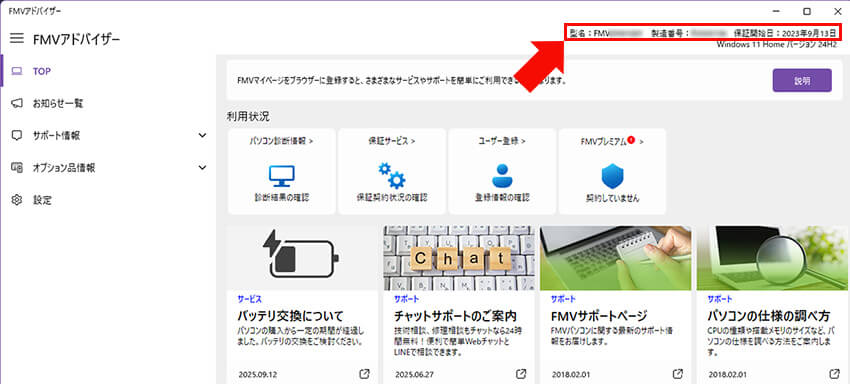The width and height of the screenshot is (850, 384).
Task: Click the TOP laptop icon in sidebar
Action: 17,71
